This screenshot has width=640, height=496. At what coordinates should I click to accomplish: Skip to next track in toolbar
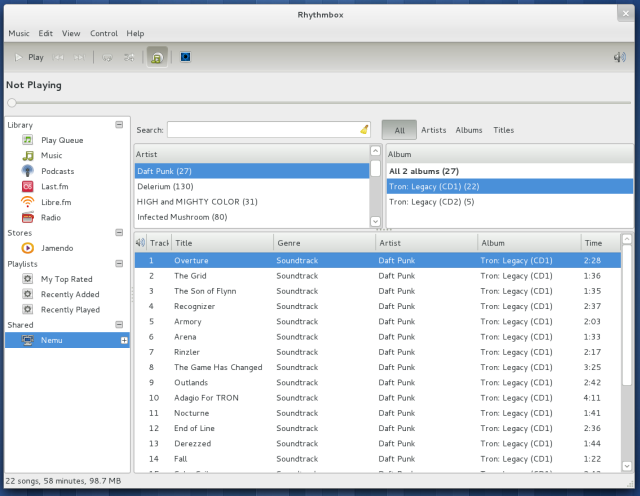click(x=79, y=58)
